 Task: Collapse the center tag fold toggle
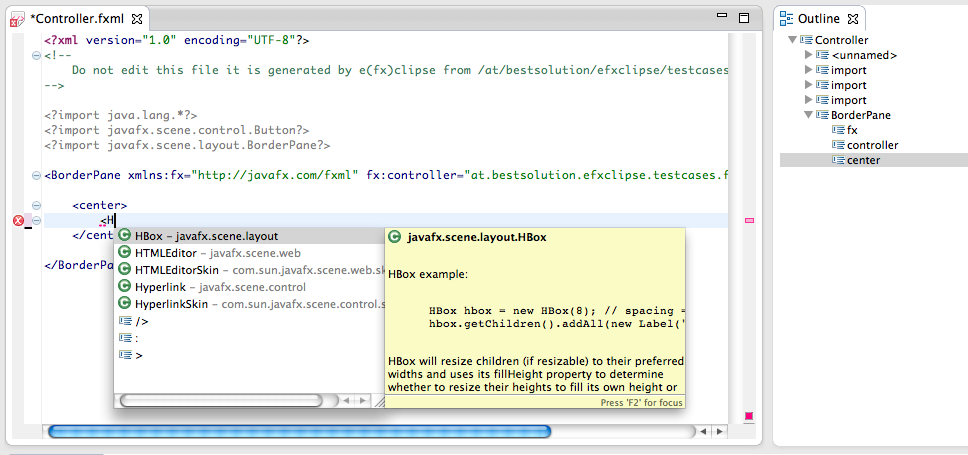point(36,205)
